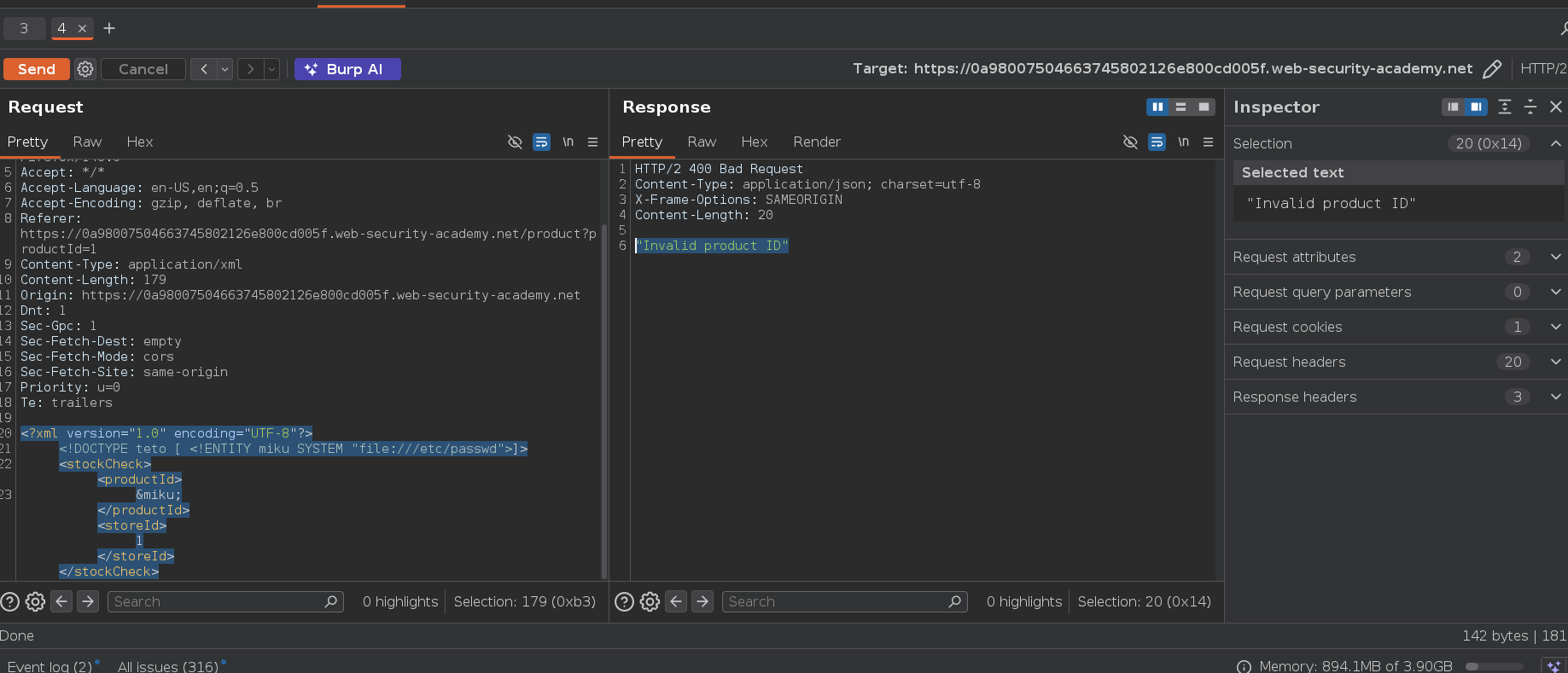Screen dimensions: 1568x673
Task: Jump to next search match in Response
Action: tap(702, 601)
